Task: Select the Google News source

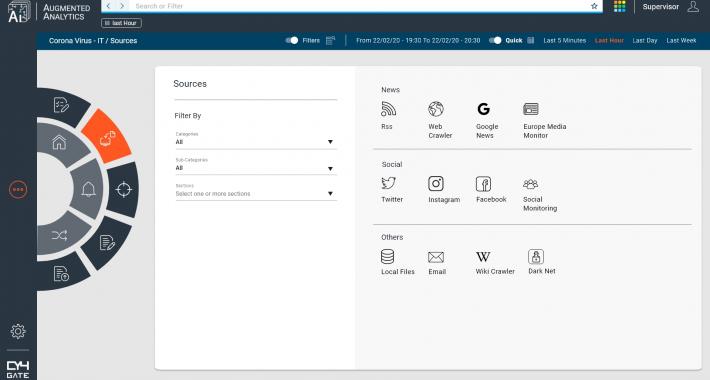Action: [x=486, y=120]
